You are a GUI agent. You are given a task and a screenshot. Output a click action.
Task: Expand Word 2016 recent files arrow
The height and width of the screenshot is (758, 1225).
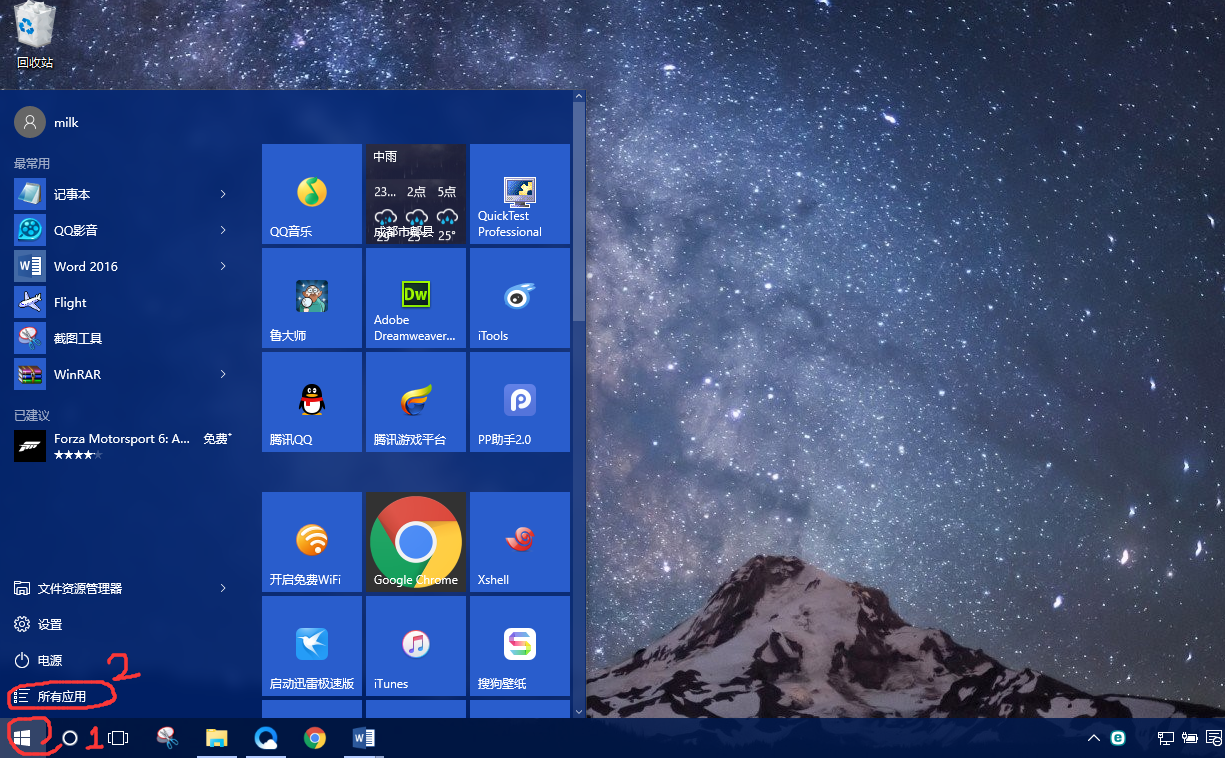(x=223, y=266)
